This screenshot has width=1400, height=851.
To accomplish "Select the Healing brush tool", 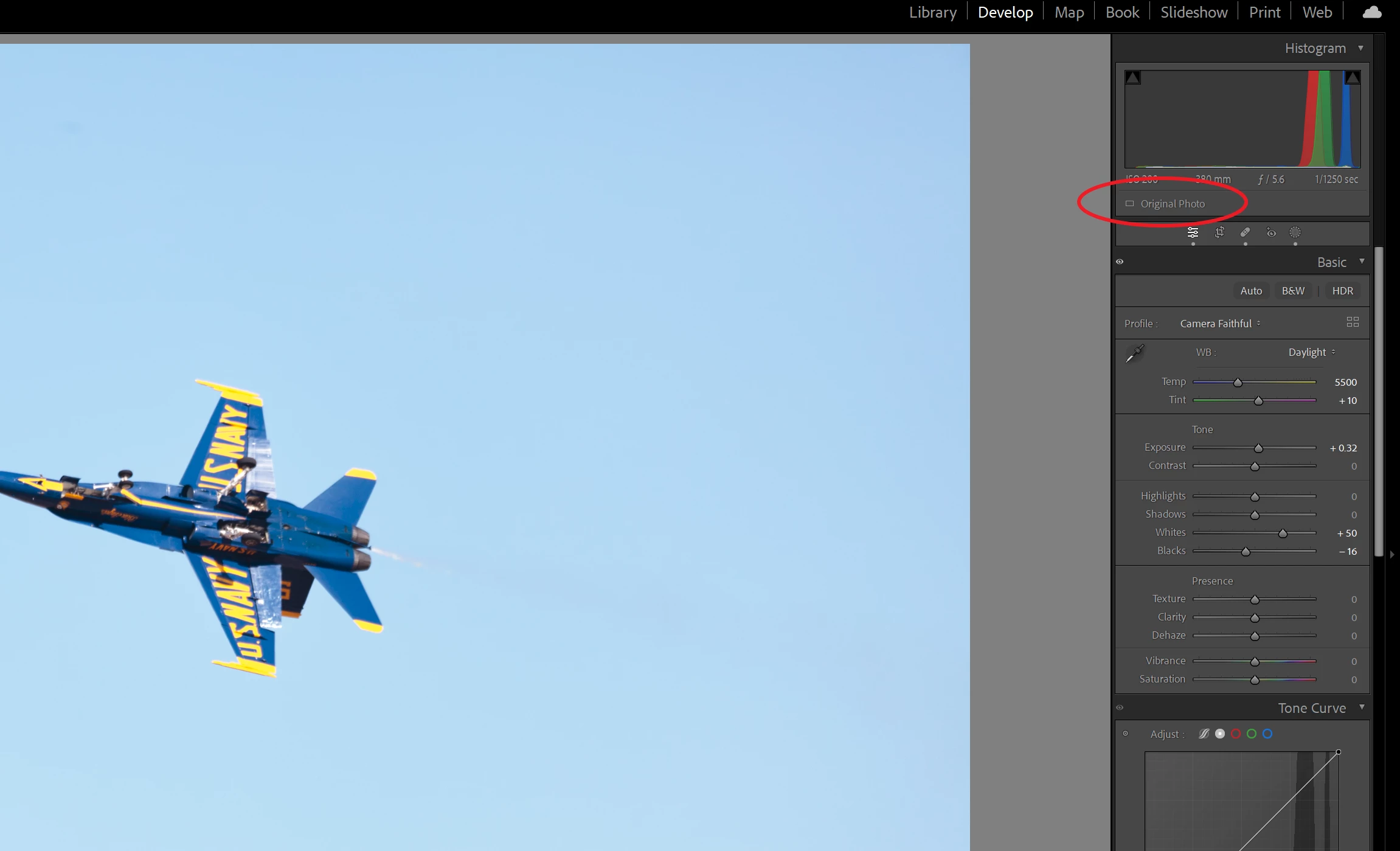I will pos(1245,232).
